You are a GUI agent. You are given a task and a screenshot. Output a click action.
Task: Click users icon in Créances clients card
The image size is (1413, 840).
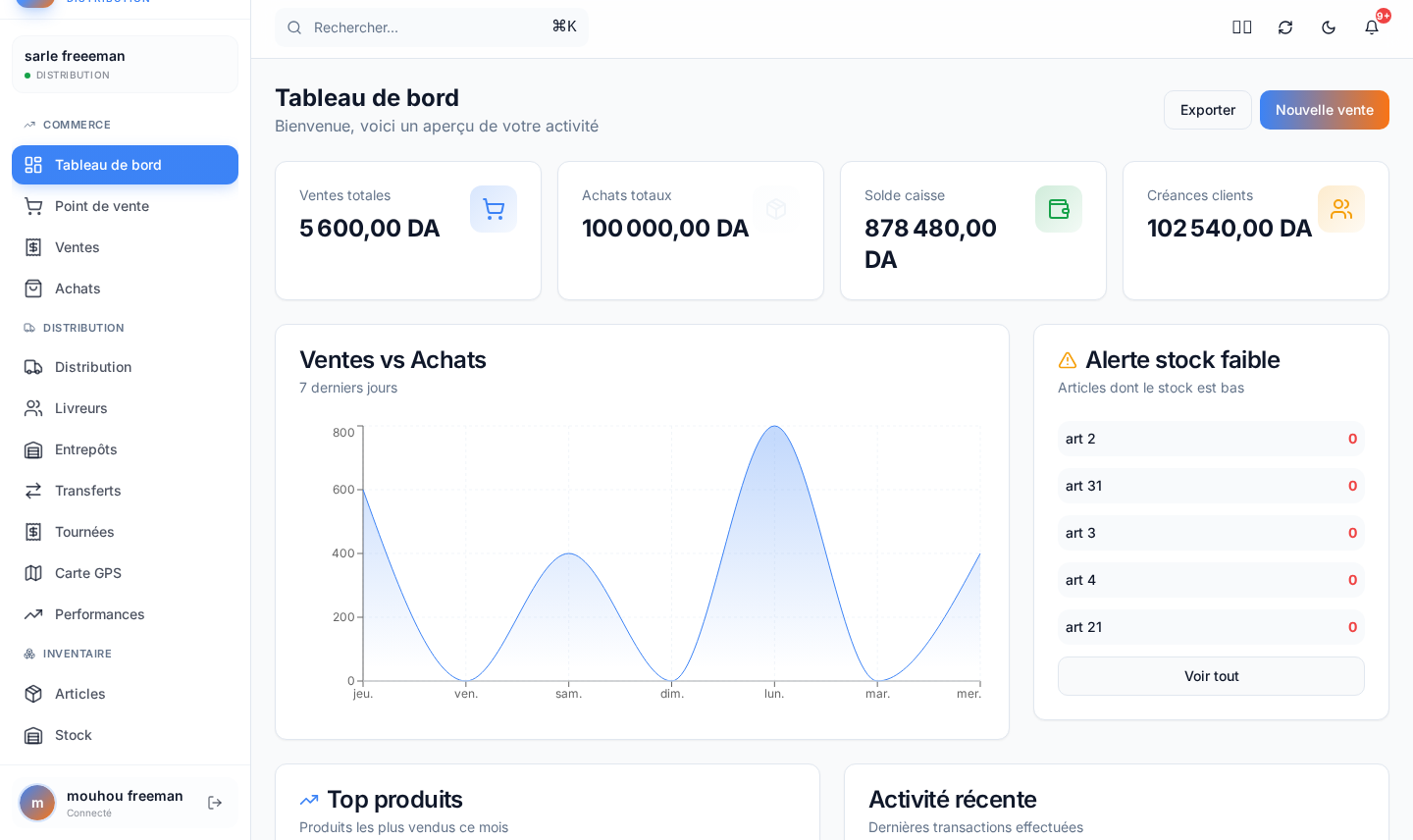point(1341,209)
